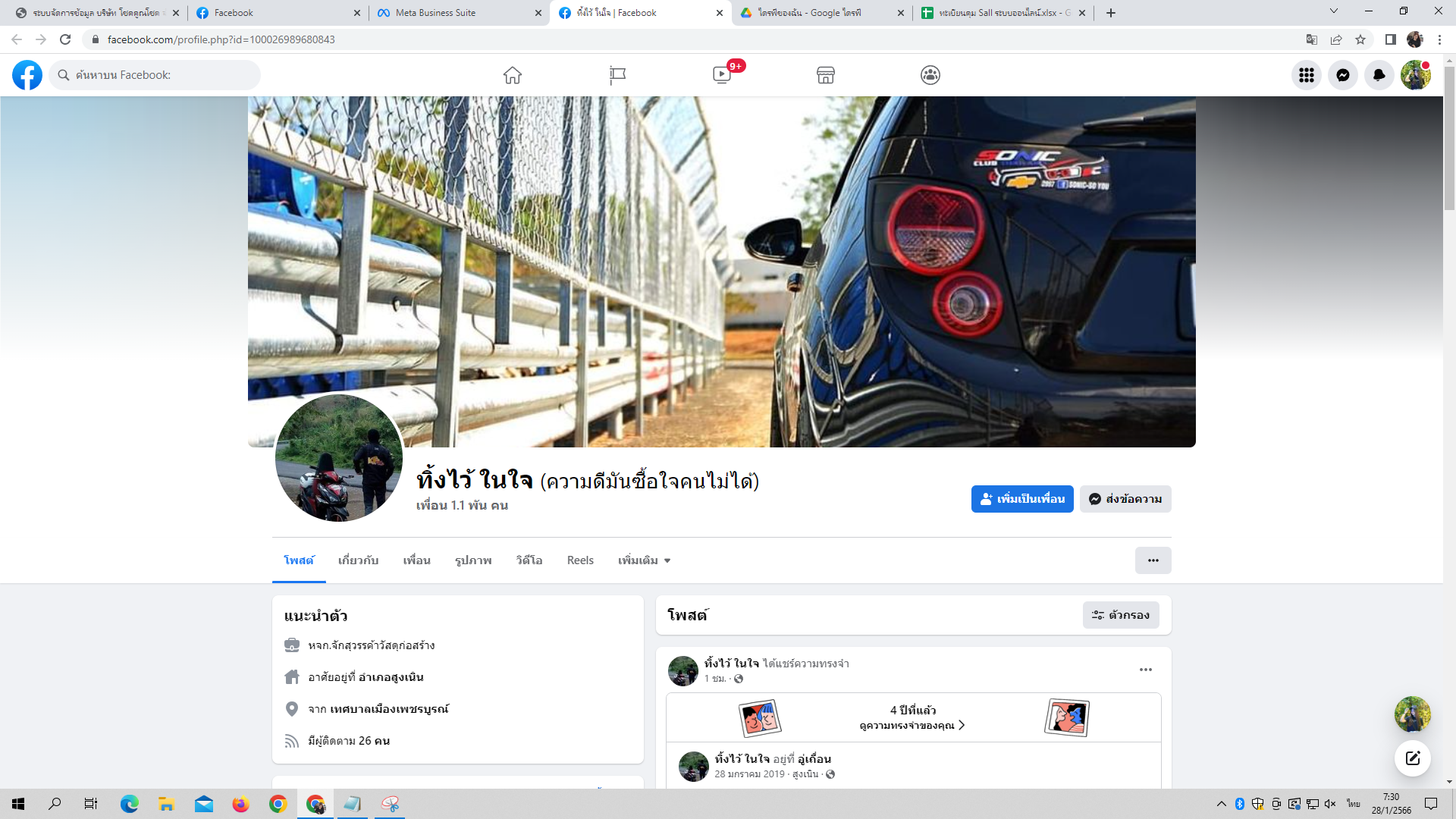
Task: Open the Pages flag icon
Action: tap(617, 75)
